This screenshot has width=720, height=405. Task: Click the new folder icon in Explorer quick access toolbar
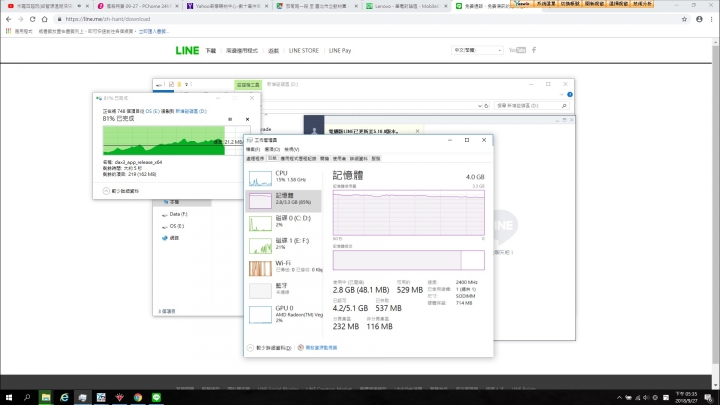(x=179, y=84)
